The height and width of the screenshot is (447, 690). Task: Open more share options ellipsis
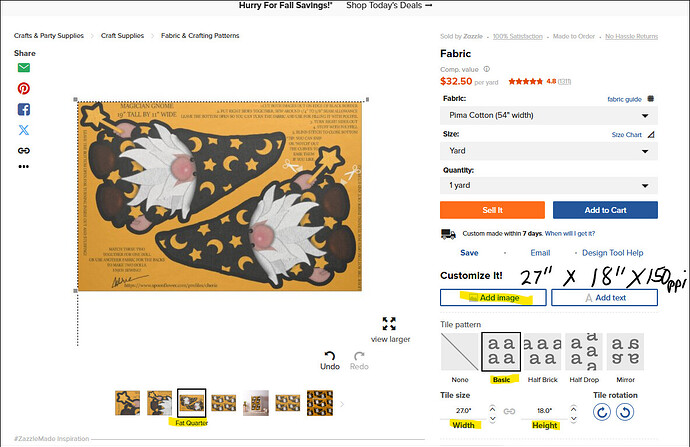point(24,166)
